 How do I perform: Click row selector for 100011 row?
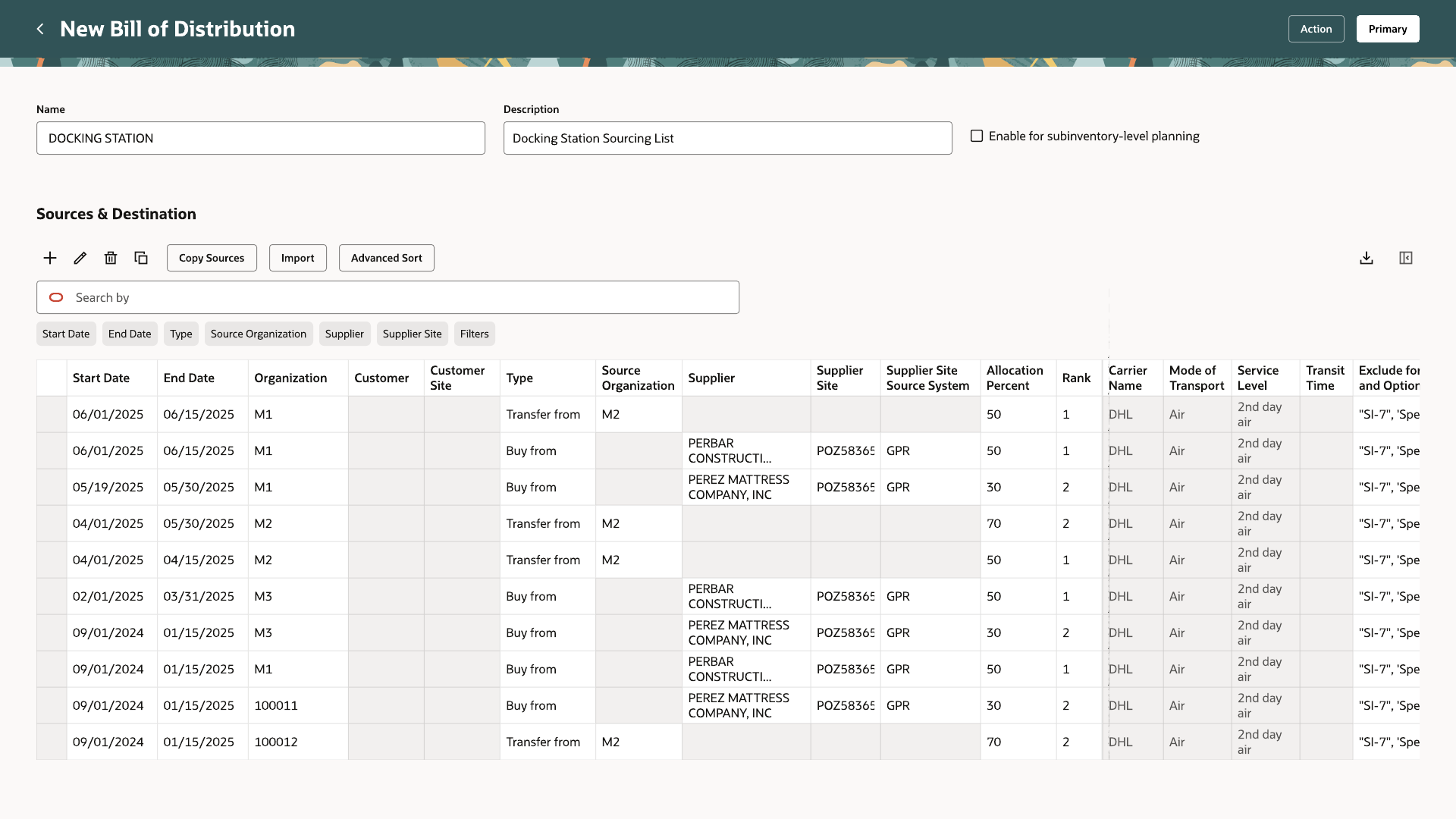(52, 705)
